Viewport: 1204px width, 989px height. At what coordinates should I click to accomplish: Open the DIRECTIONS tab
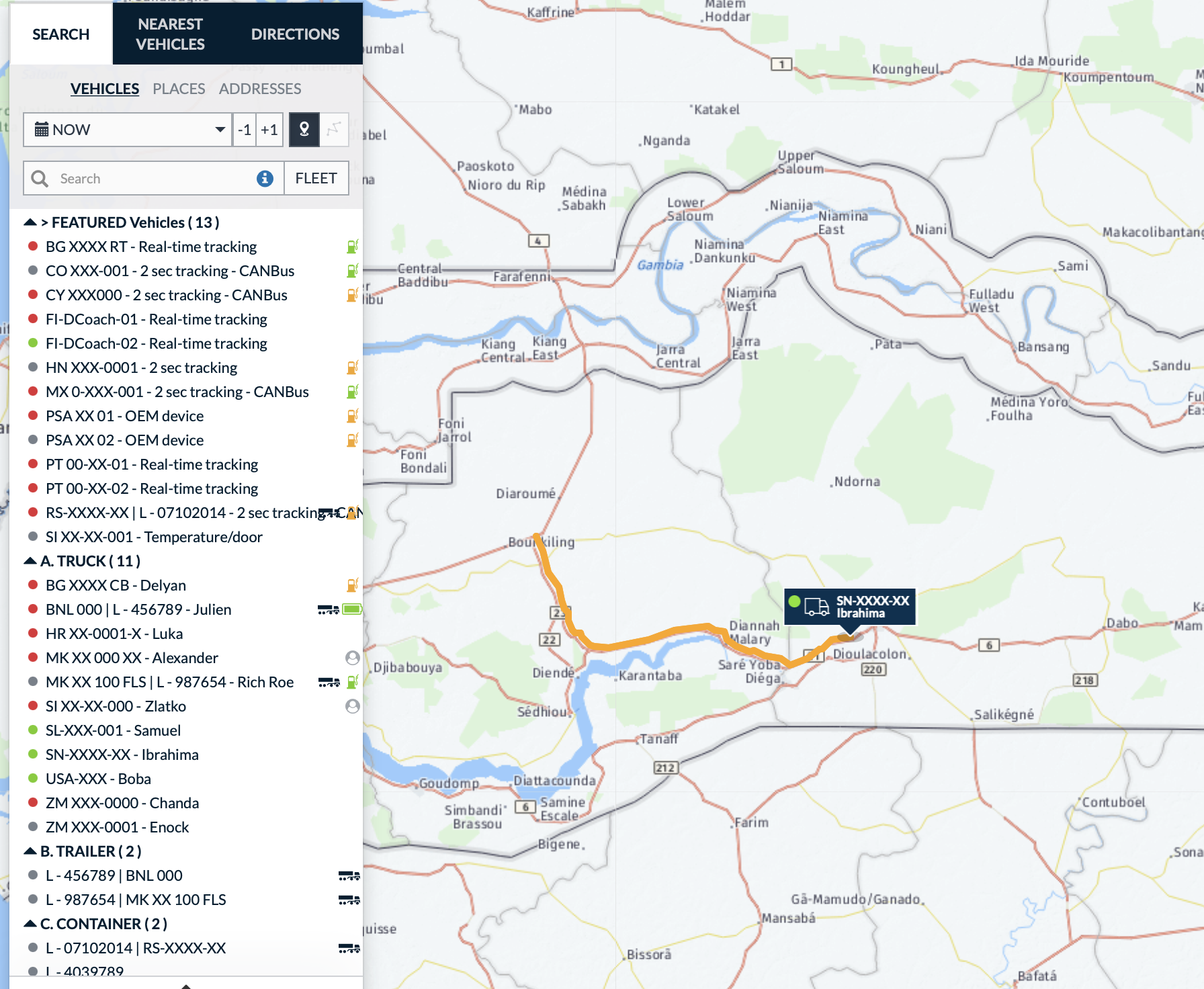(x=295, y=34)
